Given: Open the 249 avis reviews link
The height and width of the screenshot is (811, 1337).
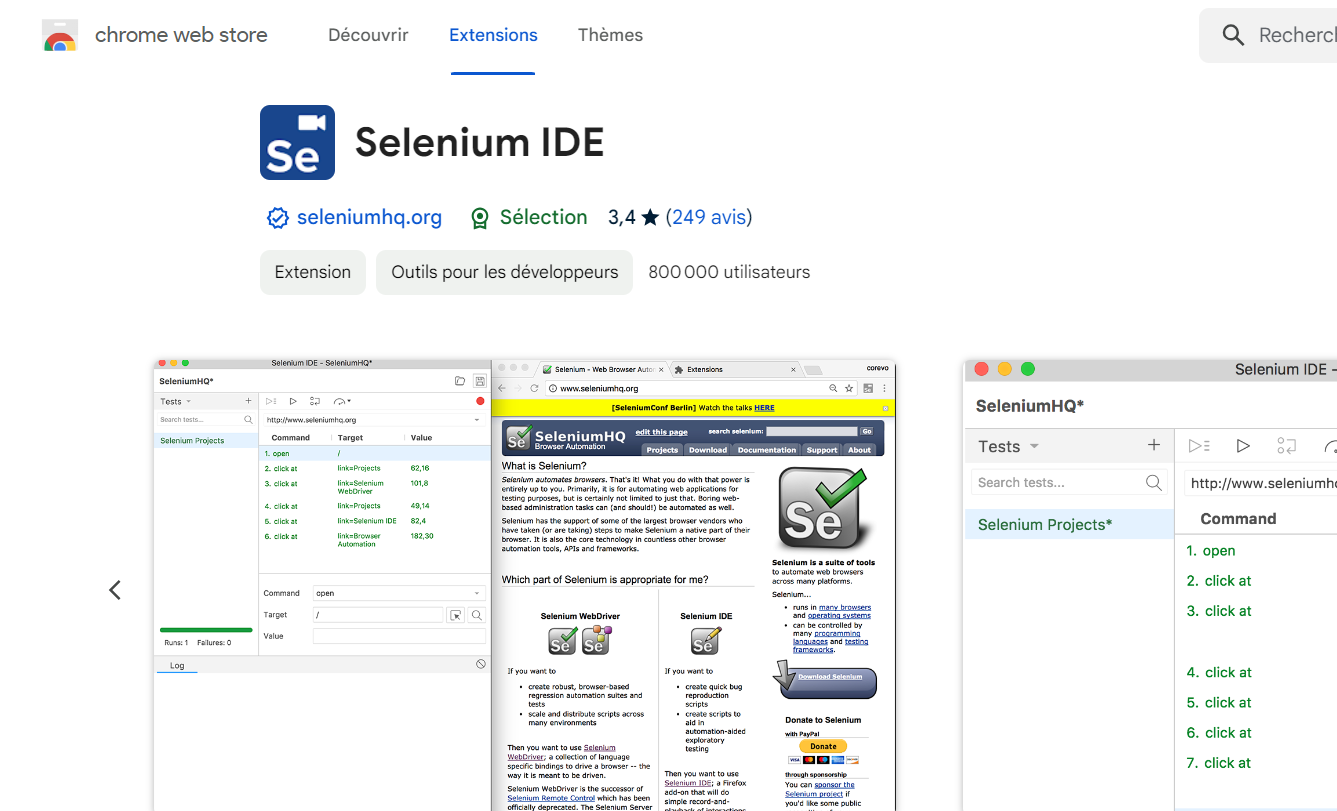Looking at the screenshot, I should pyautogui.click(x=710, y=217).
